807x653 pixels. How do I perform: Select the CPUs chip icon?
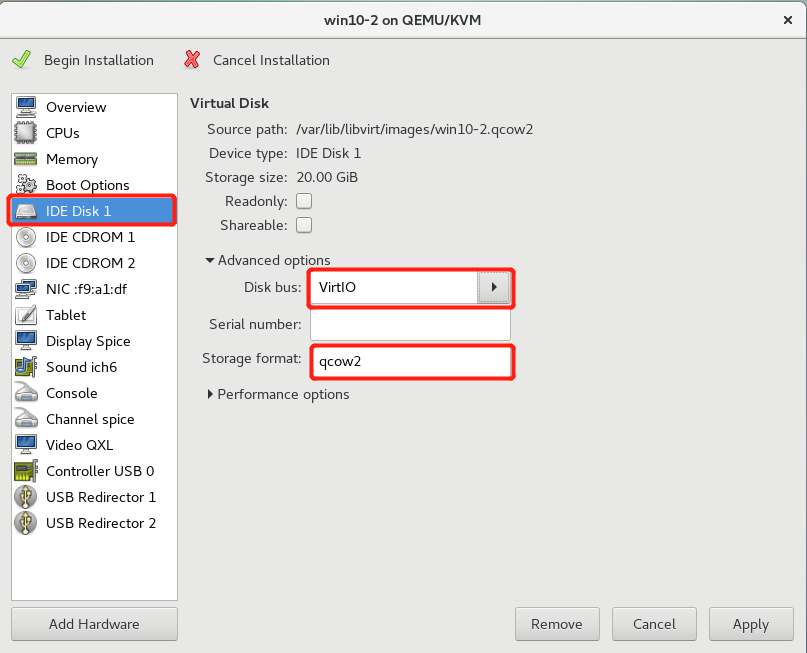(26, 133)
